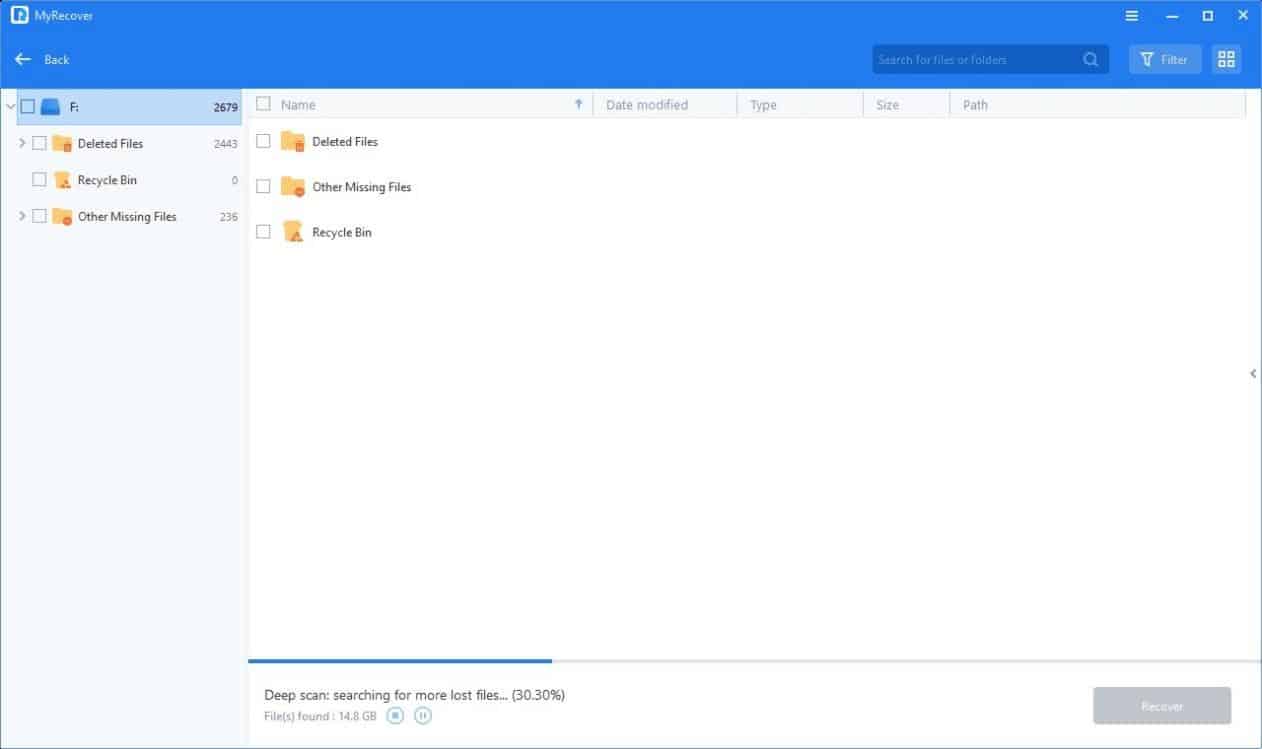
Task: Click Recycle Bin icon in file list
Action: coord(292,231)
